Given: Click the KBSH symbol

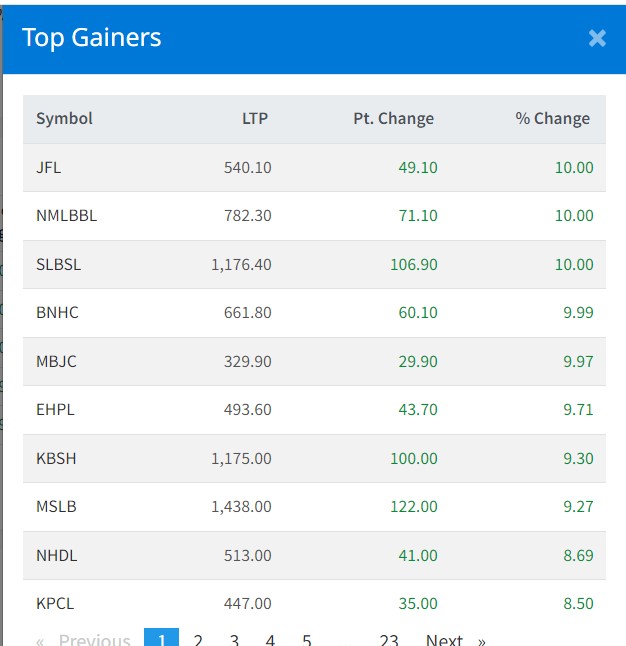Looking at the screenshot, I should coord(56,458).
